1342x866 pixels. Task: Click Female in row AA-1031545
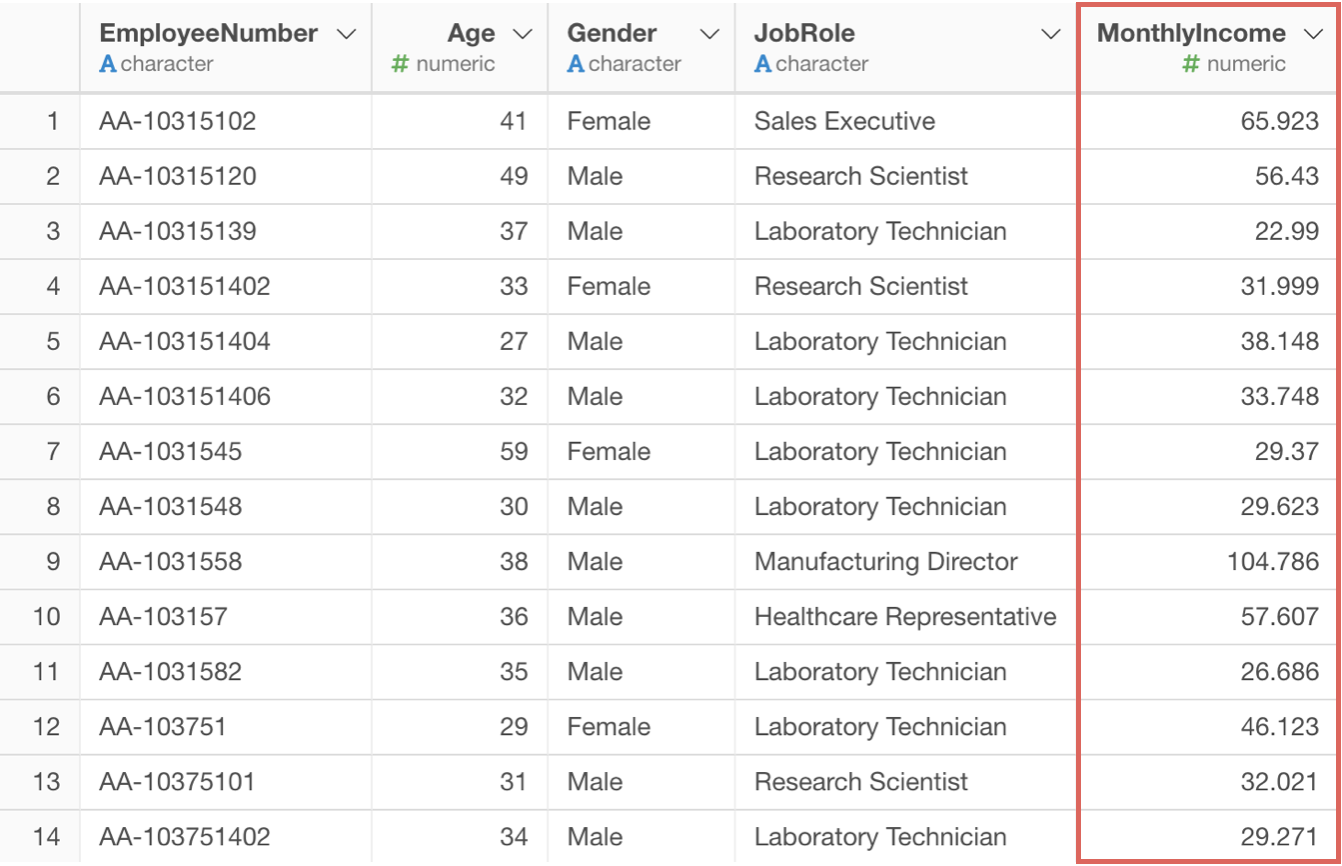tap(641, 452)
